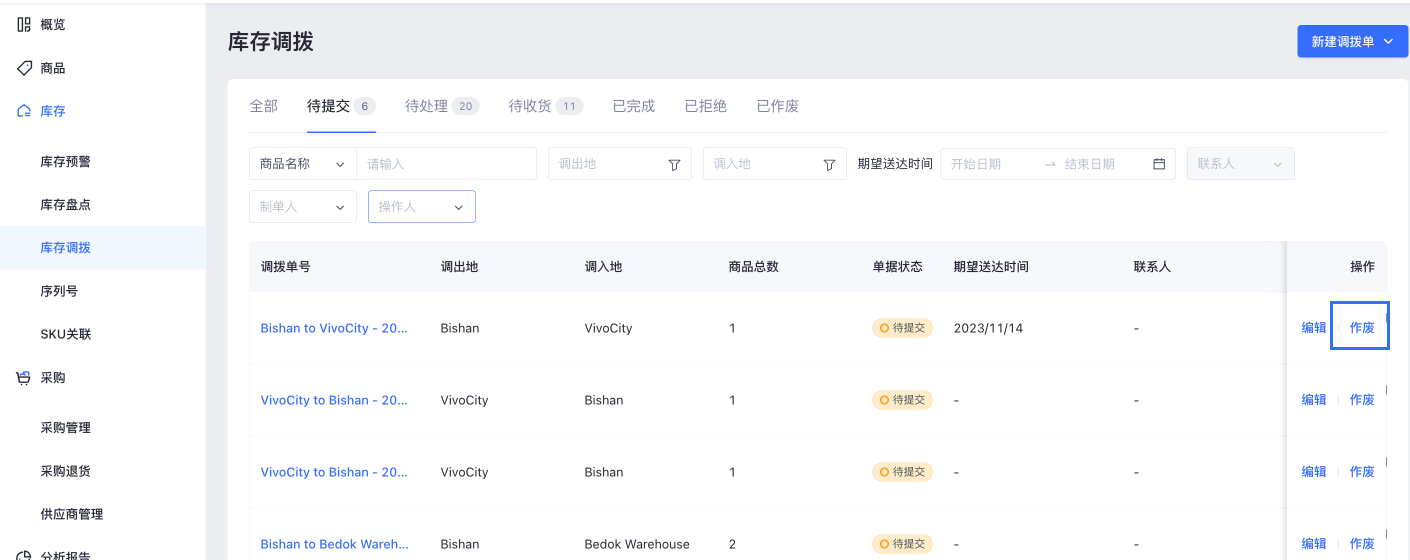1410x560 pixels.
Task: Click the 商品 tag icon in sidebar
Action: pyautogui.click(x=24, y=68)
